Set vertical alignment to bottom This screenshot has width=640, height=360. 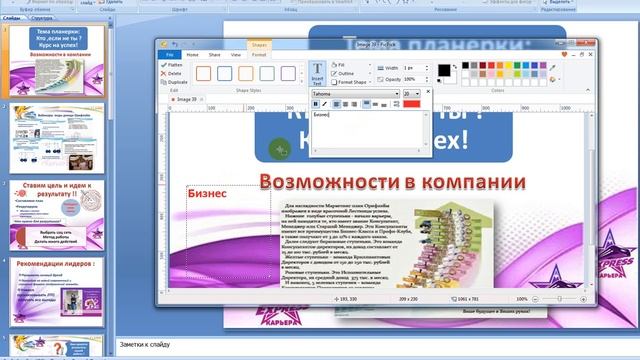click(384, 104)
